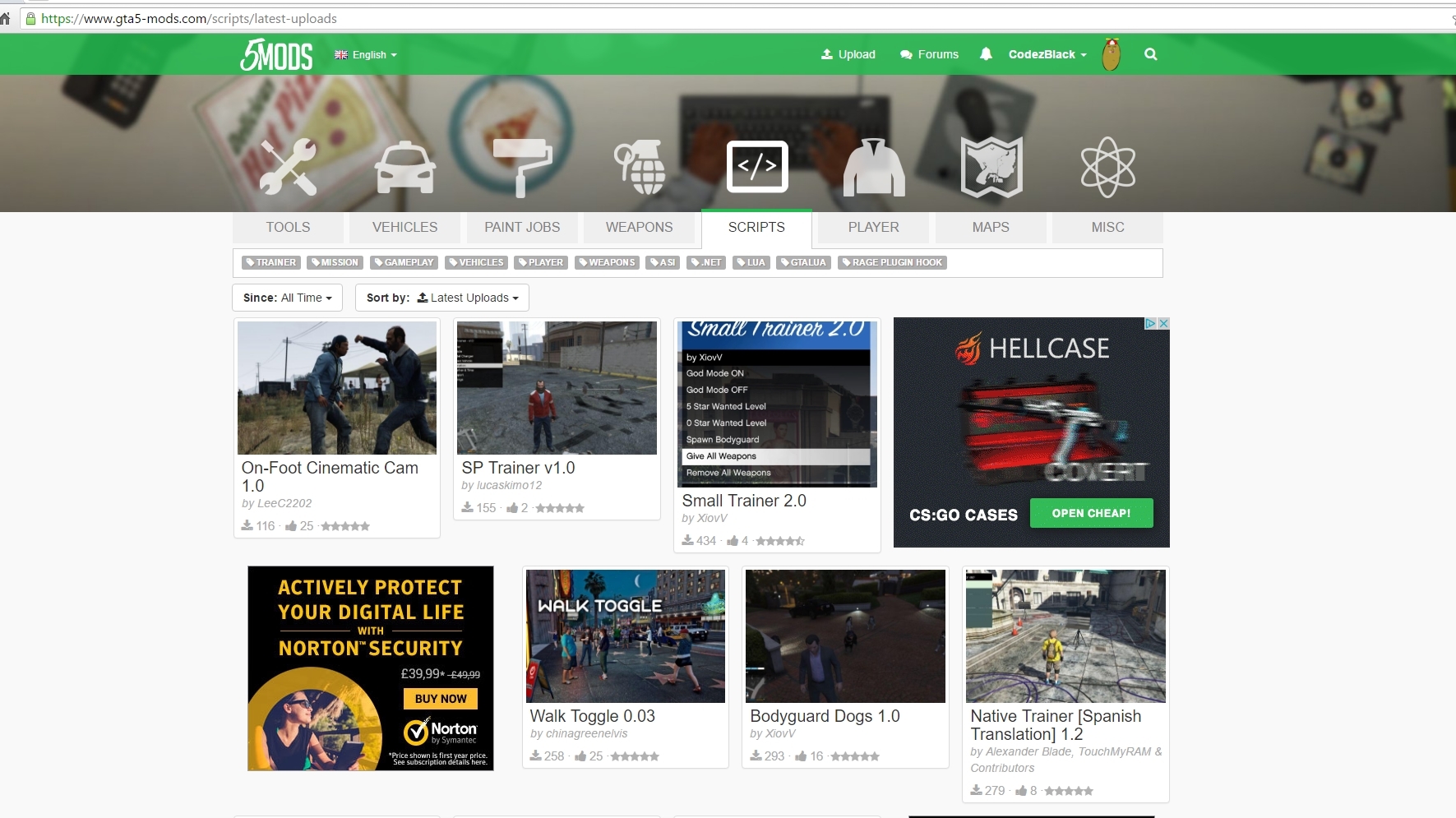The height and width of the screenshot is (818, 1456).
Task: Click the address bar padlock icon
Action: click(30, 18)
